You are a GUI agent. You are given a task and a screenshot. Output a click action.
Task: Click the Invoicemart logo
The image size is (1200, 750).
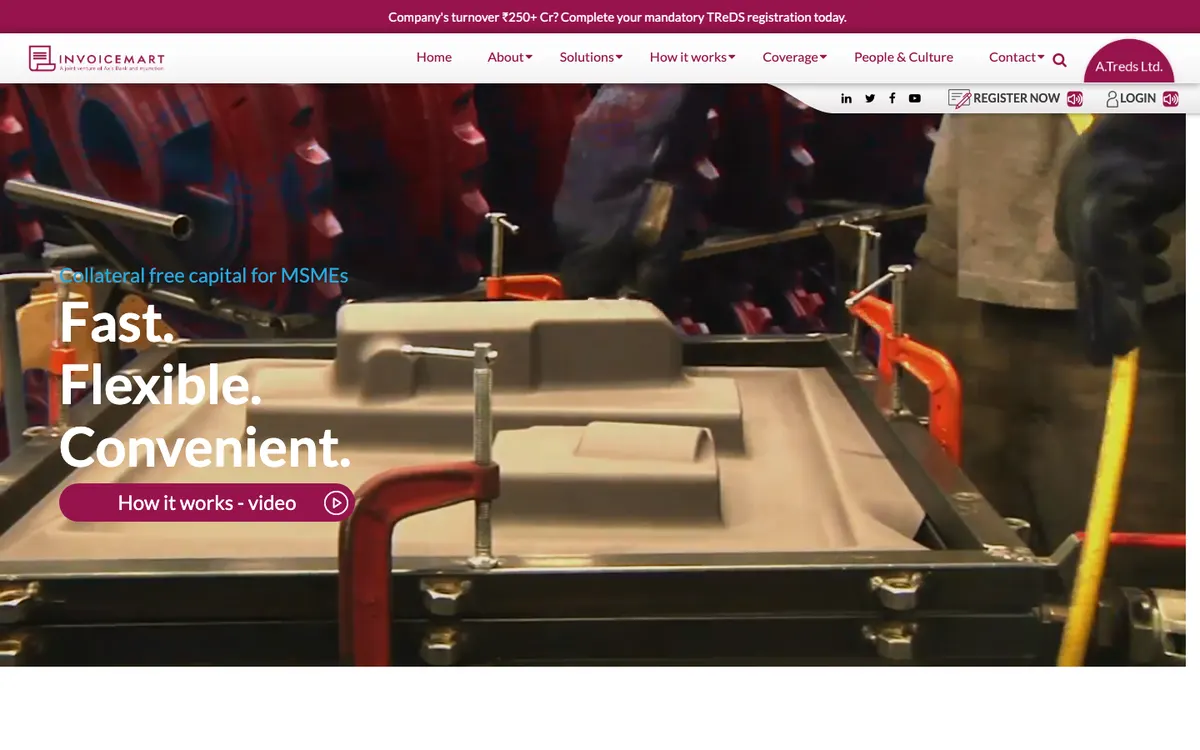point(97,59)
